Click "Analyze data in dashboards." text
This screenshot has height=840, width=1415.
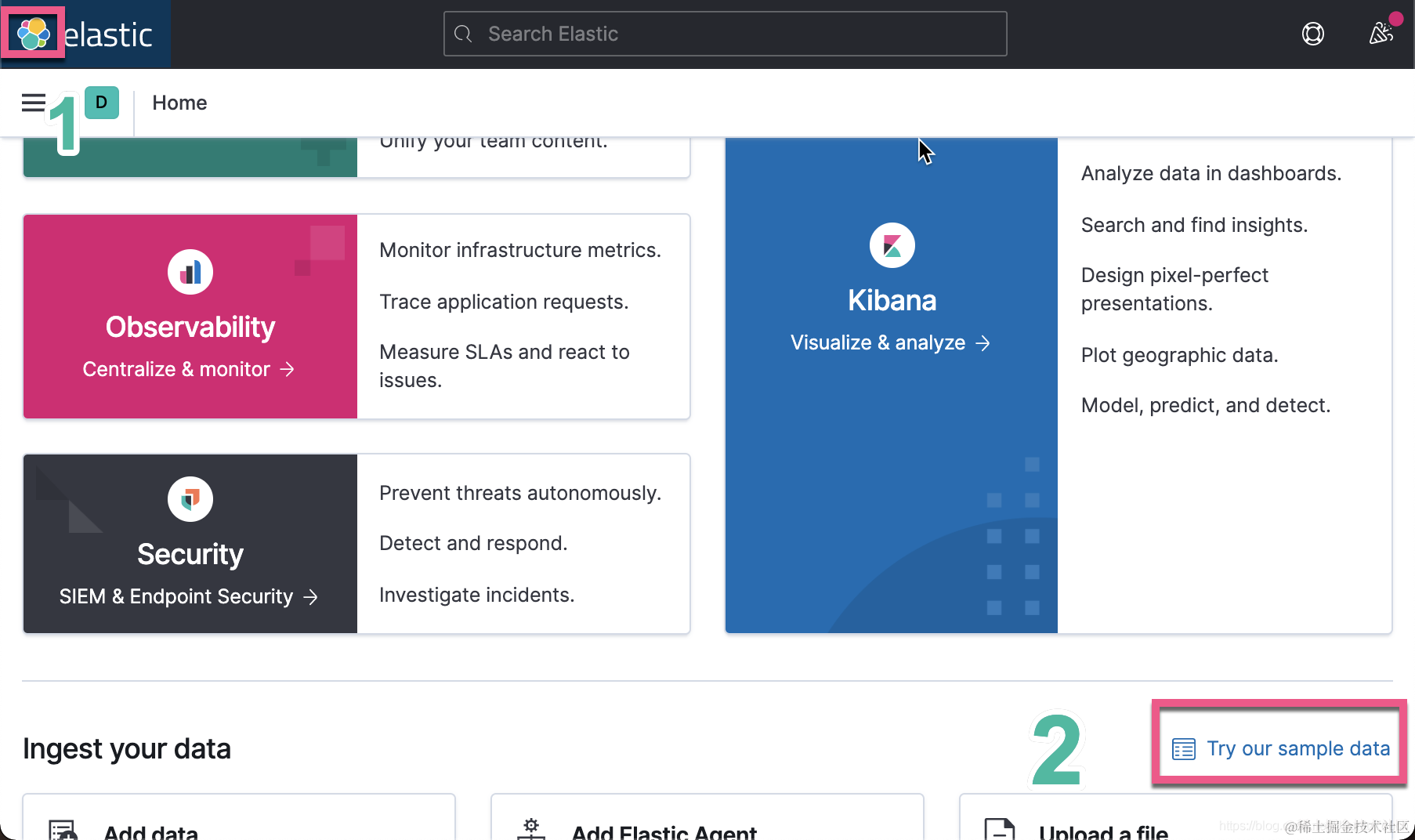[1211, 173]
